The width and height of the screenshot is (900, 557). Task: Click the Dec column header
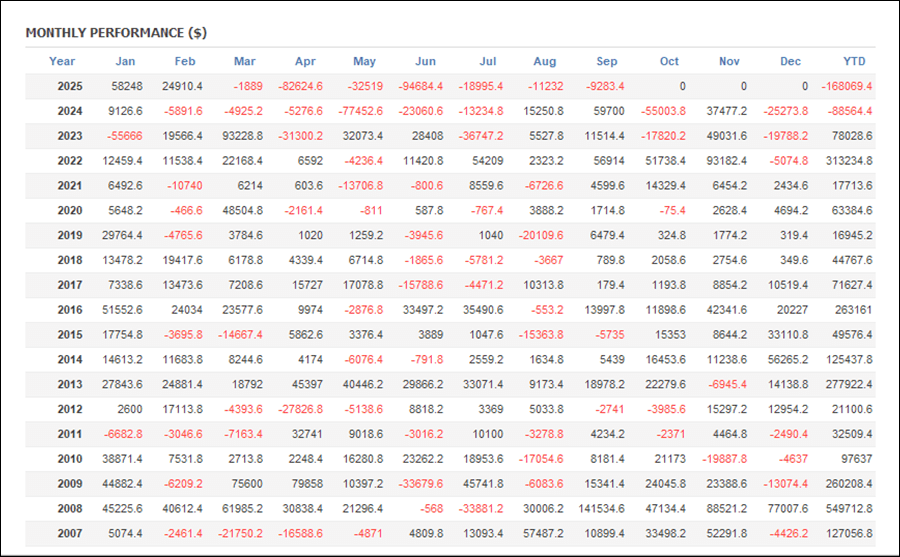790,62
